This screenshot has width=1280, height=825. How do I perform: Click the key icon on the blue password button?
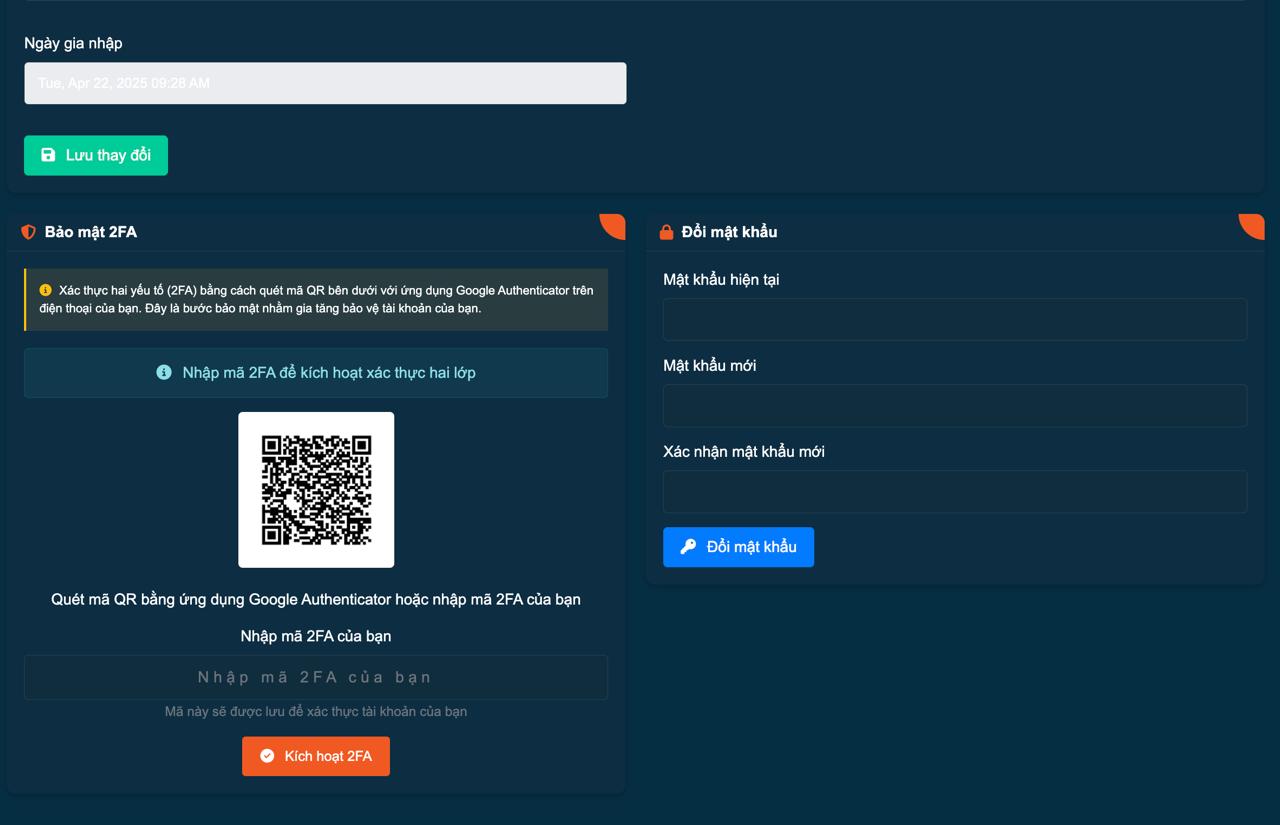[688, 547]
